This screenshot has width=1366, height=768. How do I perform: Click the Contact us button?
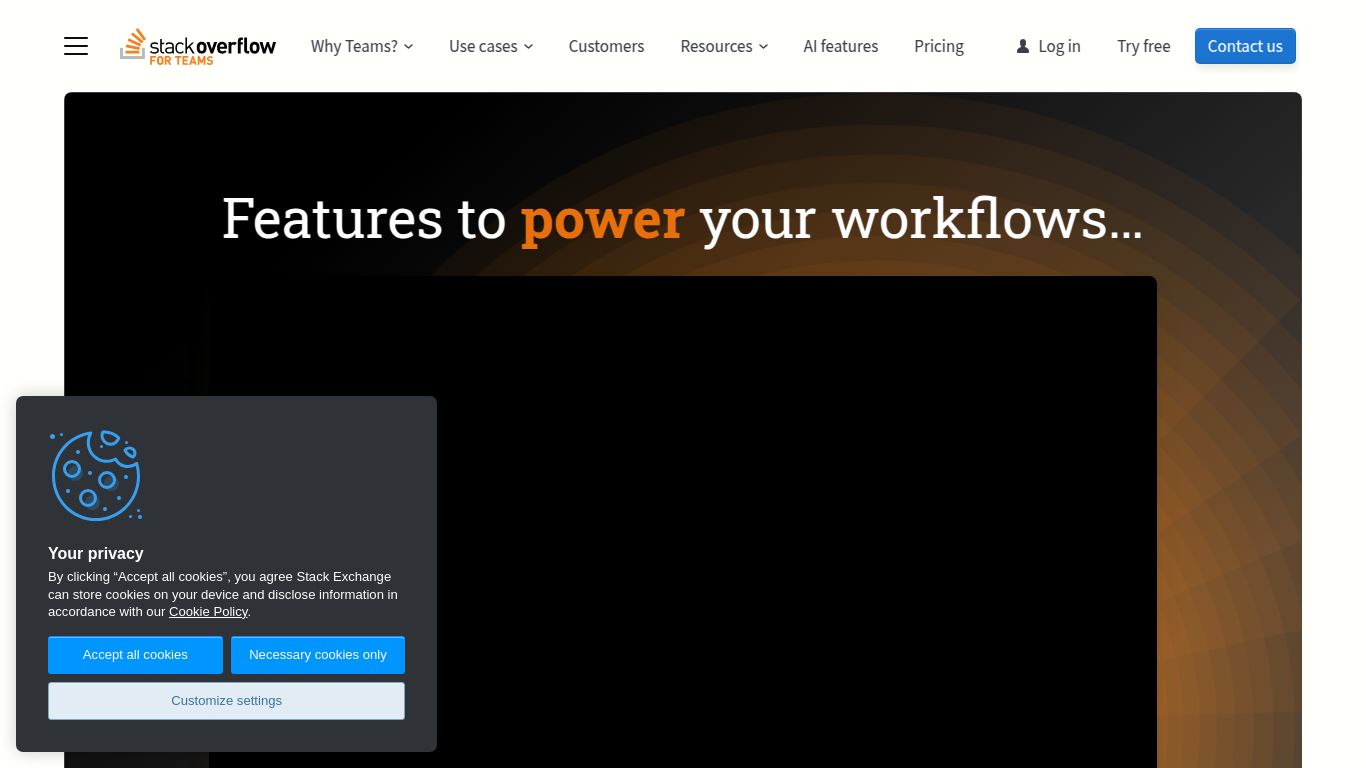pyautogui.click(x=1245, y=46)
